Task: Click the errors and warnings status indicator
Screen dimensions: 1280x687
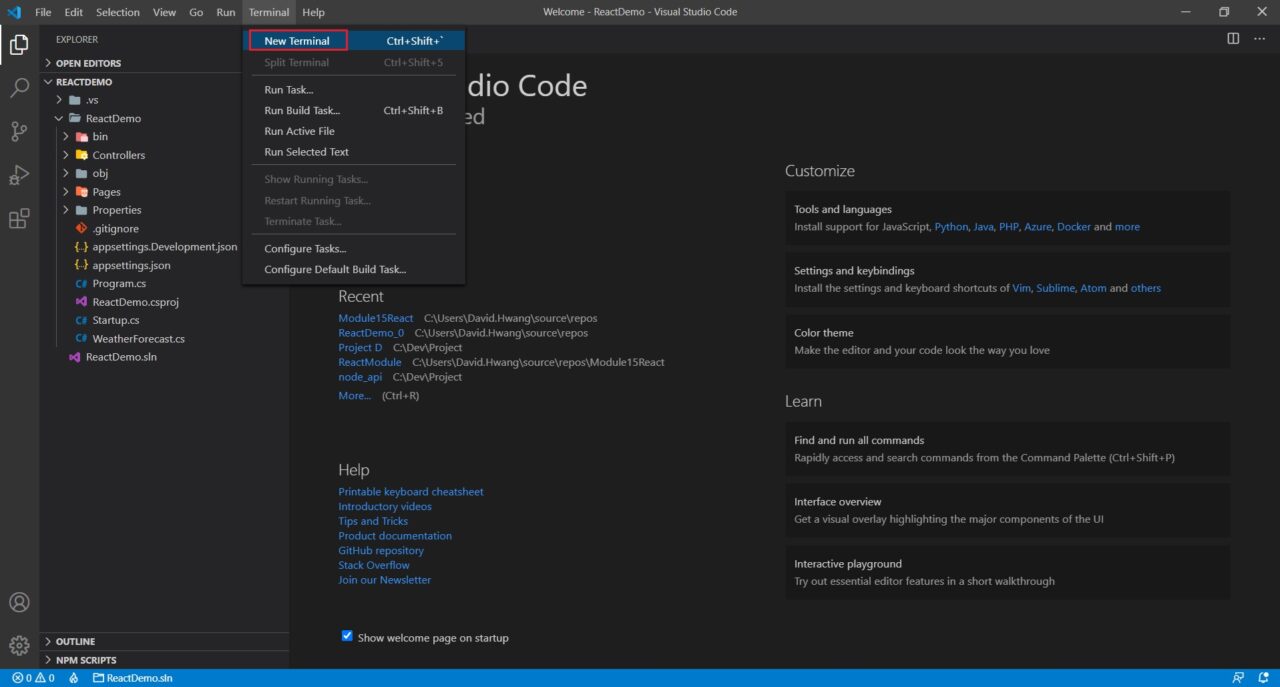Action: tap(30, 678)
